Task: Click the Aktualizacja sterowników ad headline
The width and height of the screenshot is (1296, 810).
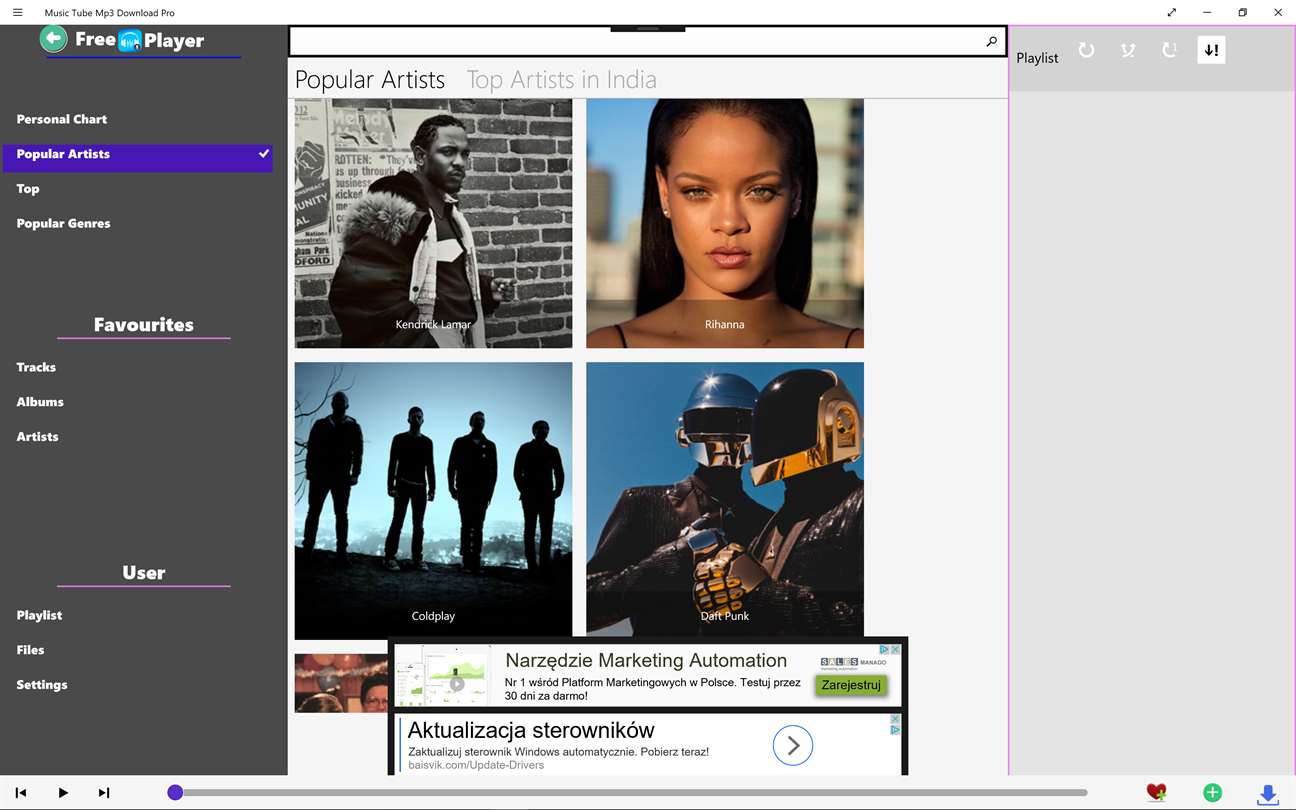Action: [x=531, y=729]
